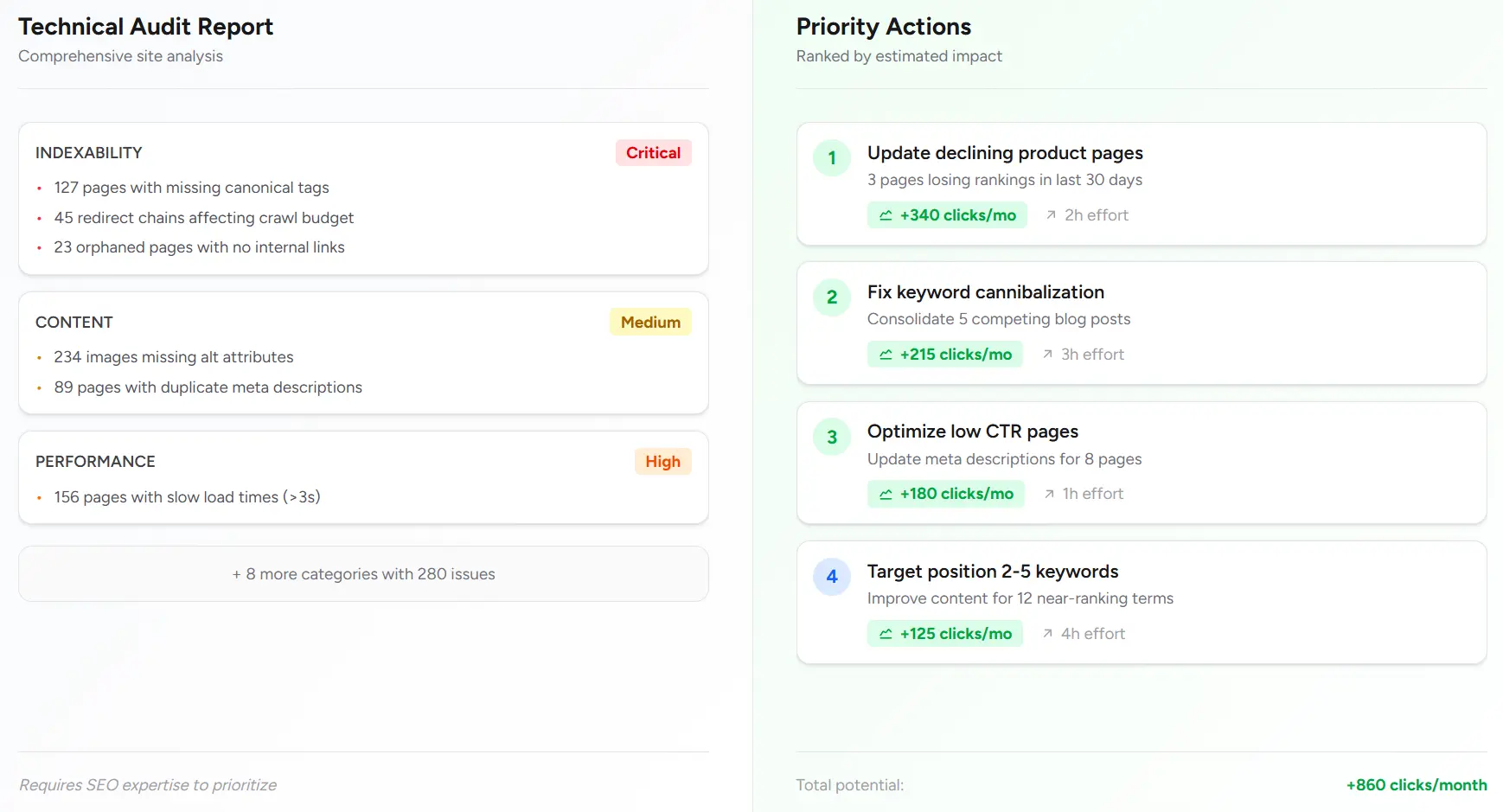Click the +860 clicks/month total potential link
1503x812 pixels.
[1416, 784]
